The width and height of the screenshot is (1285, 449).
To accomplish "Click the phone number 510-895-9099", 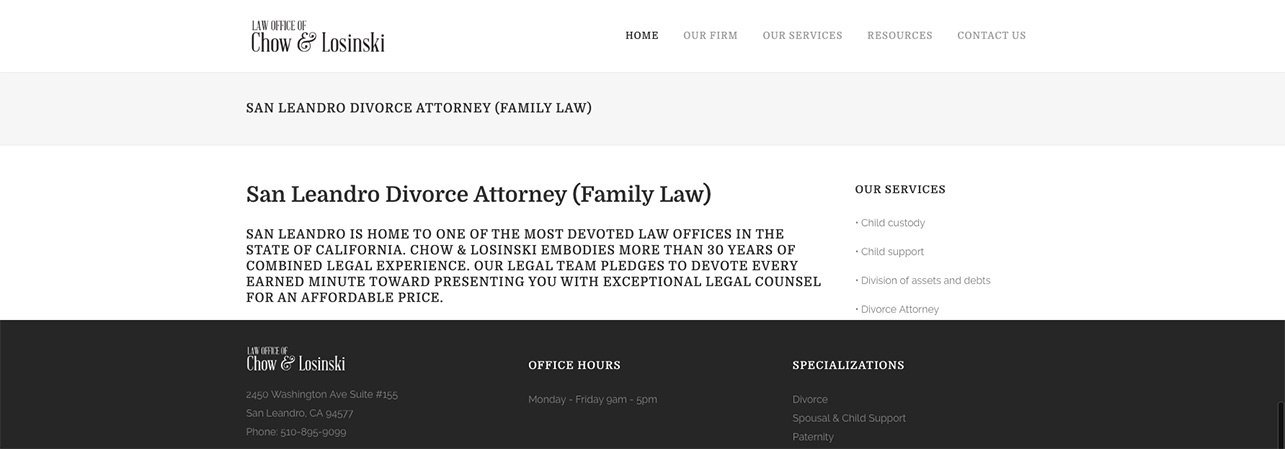I will (313, 432).
